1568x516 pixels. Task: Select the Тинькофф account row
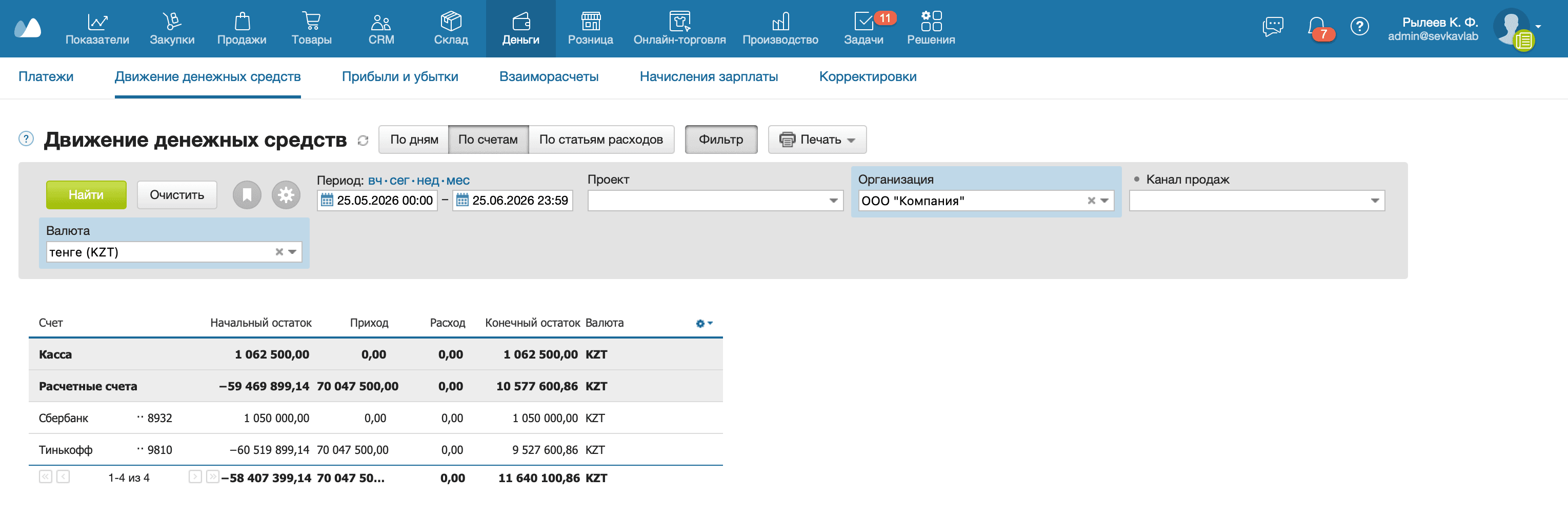[x=375, y=450]
